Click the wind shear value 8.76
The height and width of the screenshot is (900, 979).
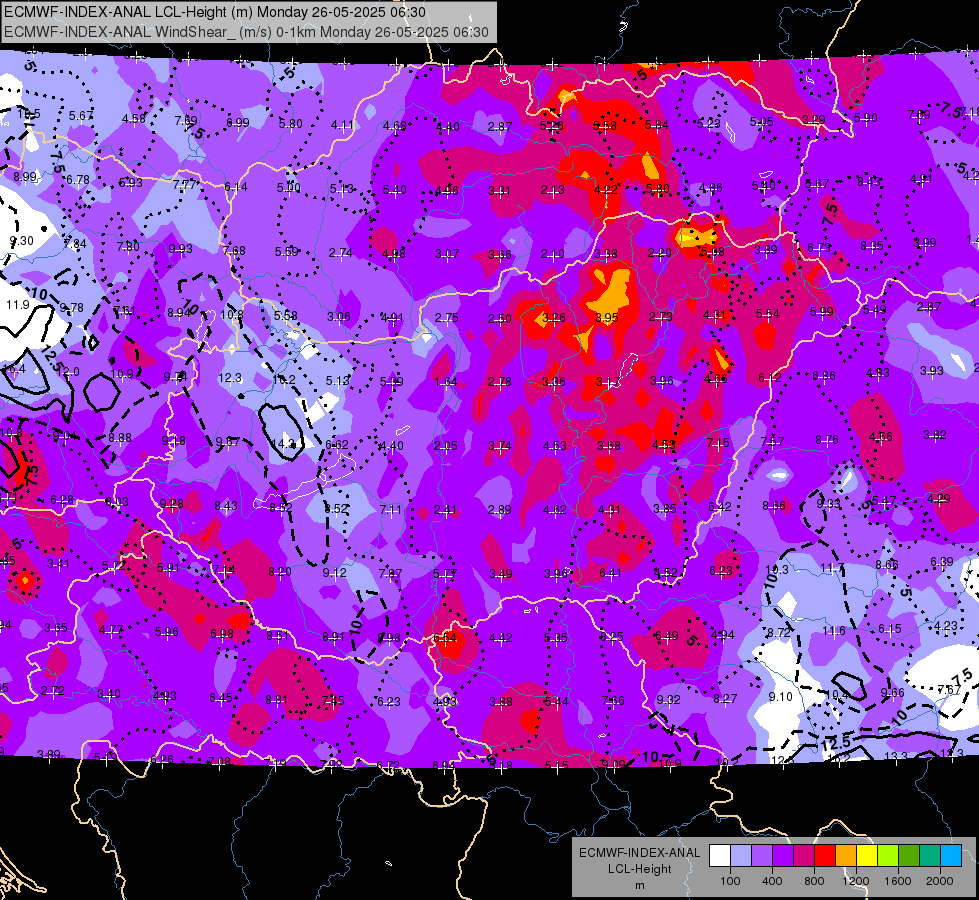tap(827, 440)
